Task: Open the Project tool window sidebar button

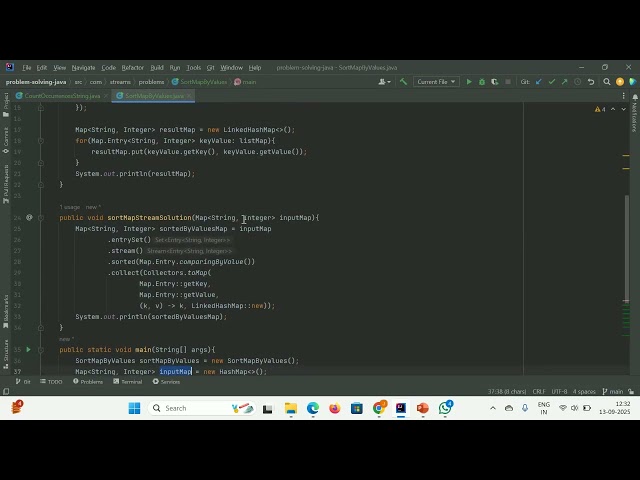Action: click(x=6, y=105)
